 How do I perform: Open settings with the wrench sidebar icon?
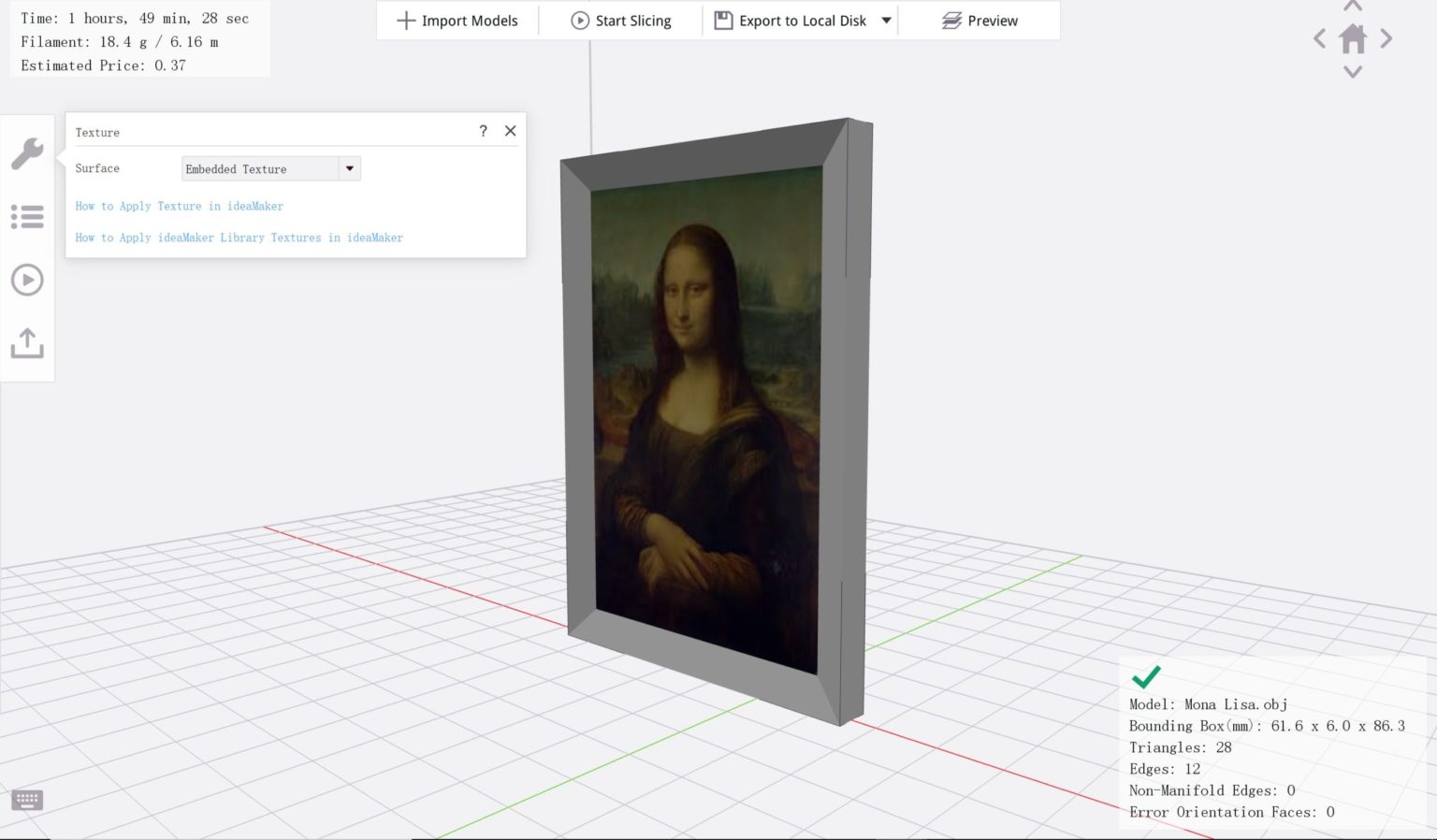pos(27,152)
